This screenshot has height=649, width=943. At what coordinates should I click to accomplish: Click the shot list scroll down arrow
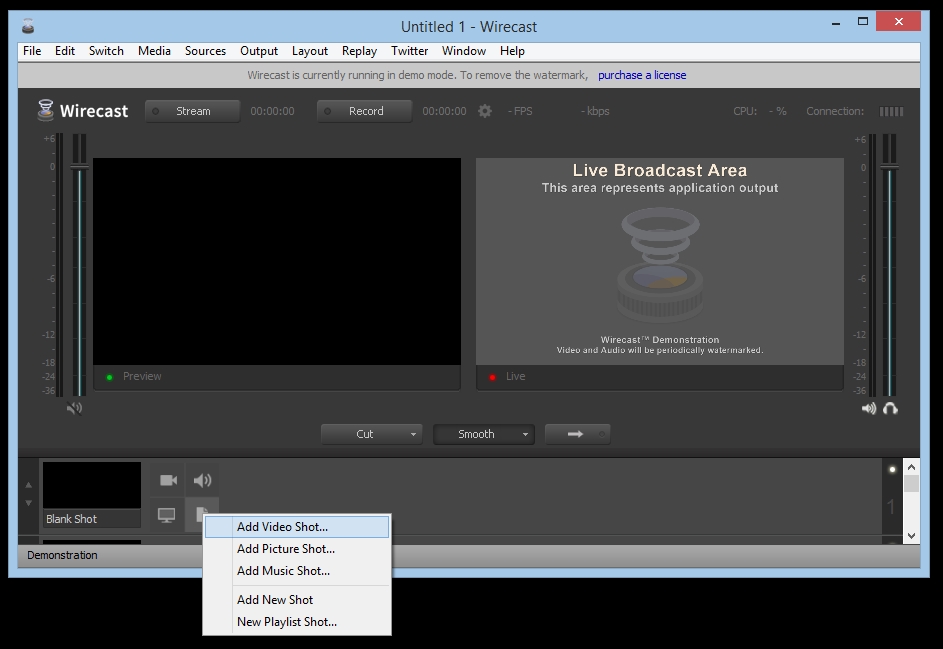911,536
